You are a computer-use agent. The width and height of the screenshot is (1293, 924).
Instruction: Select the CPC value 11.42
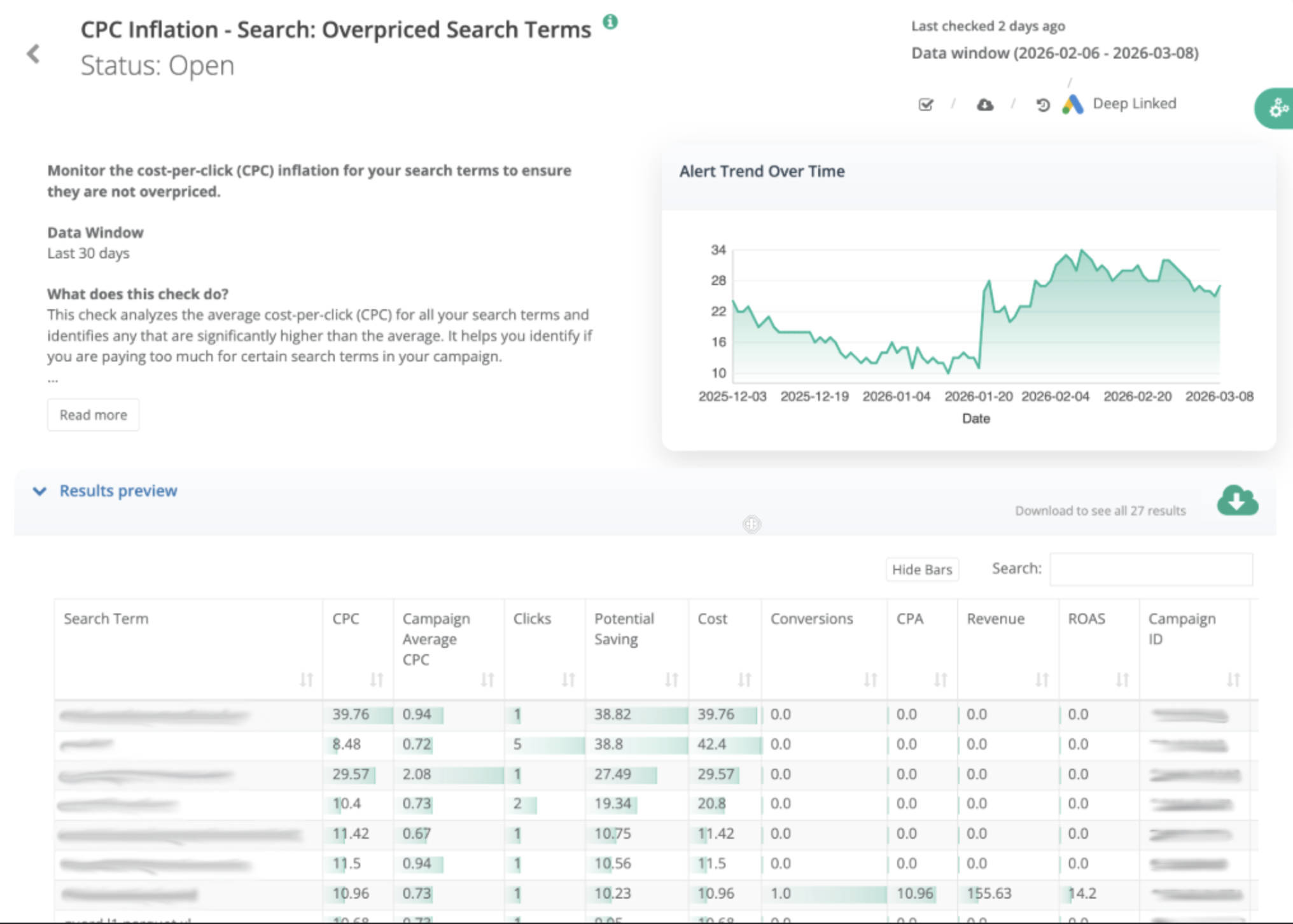[x=351, y=834]
